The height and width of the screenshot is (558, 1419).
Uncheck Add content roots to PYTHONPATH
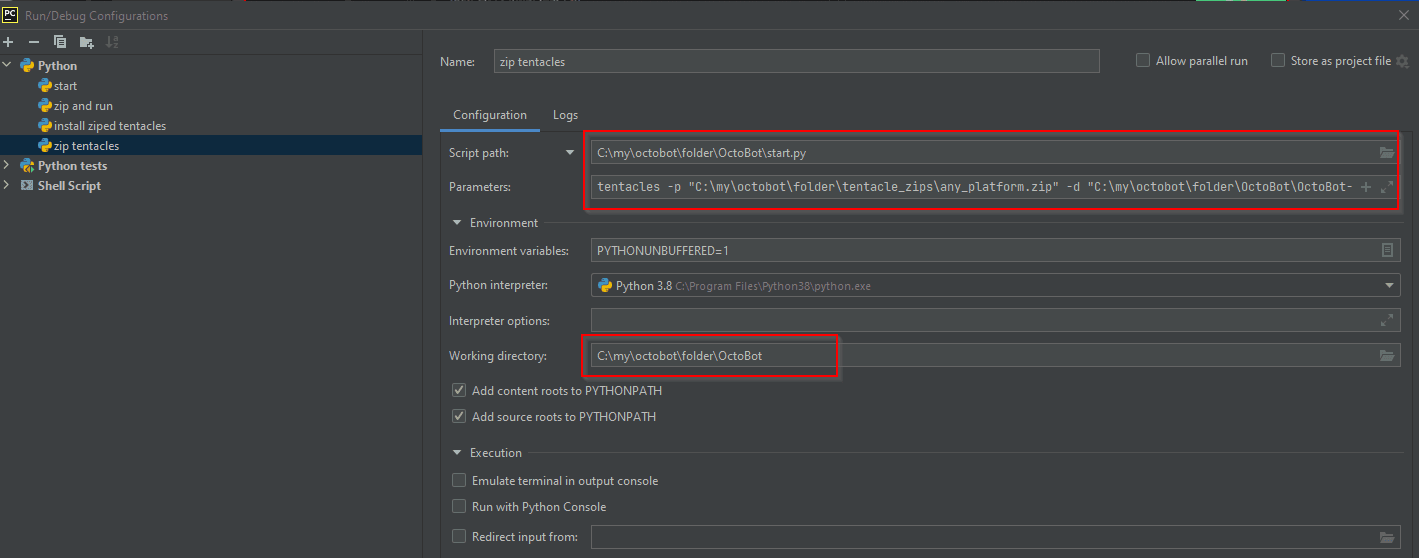[459, 390]
